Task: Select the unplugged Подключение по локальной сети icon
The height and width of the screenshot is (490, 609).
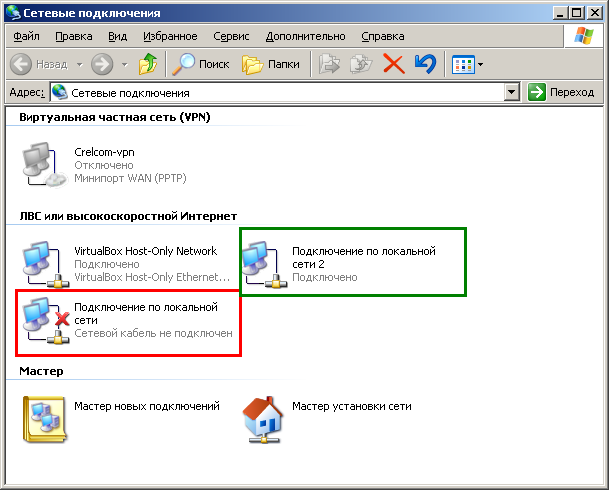Action: pos(45,320)
